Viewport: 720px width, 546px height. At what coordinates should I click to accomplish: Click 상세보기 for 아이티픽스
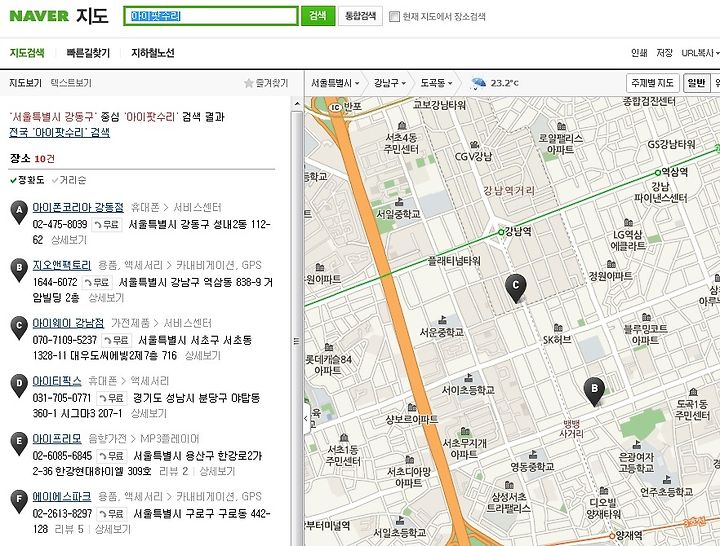click(149, 414)
